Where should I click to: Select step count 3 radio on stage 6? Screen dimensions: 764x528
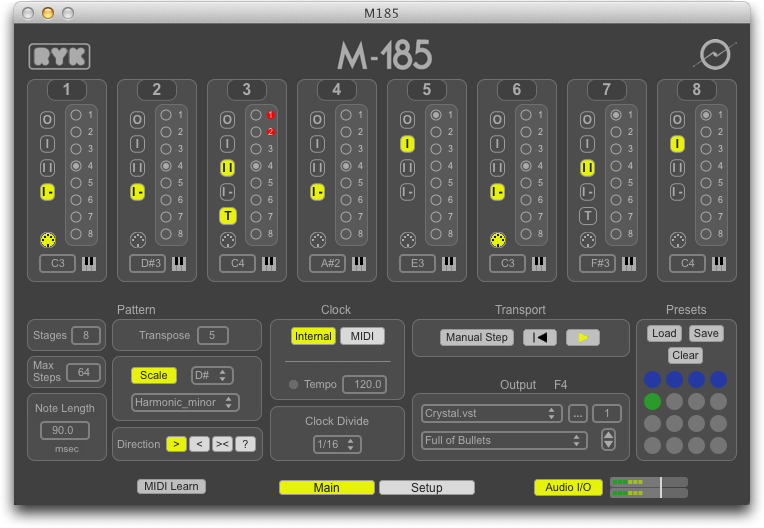[526, 149]
